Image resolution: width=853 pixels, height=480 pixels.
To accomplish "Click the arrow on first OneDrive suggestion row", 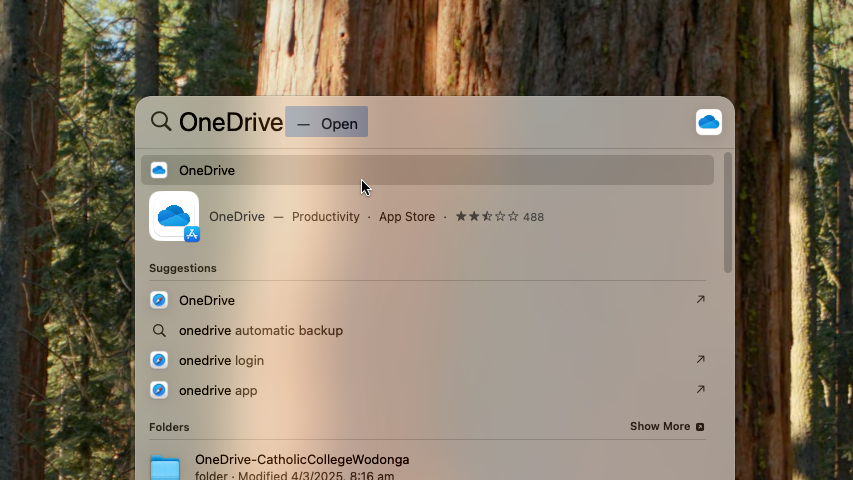I will click(700, 300).
